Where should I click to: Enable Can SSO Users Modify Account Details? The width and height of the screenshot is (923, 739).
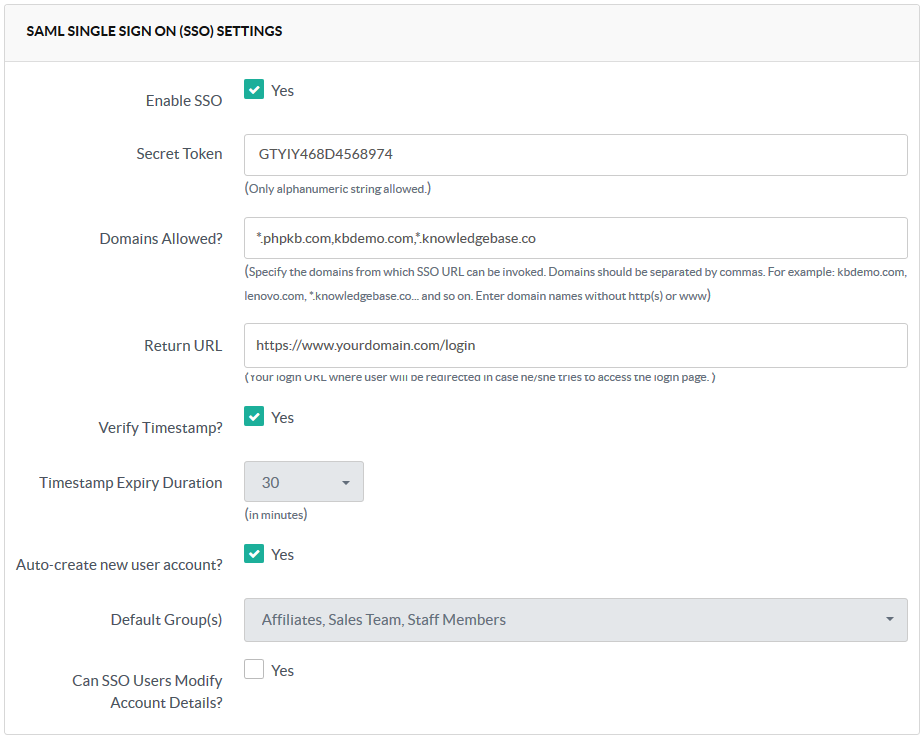[254, 670]
